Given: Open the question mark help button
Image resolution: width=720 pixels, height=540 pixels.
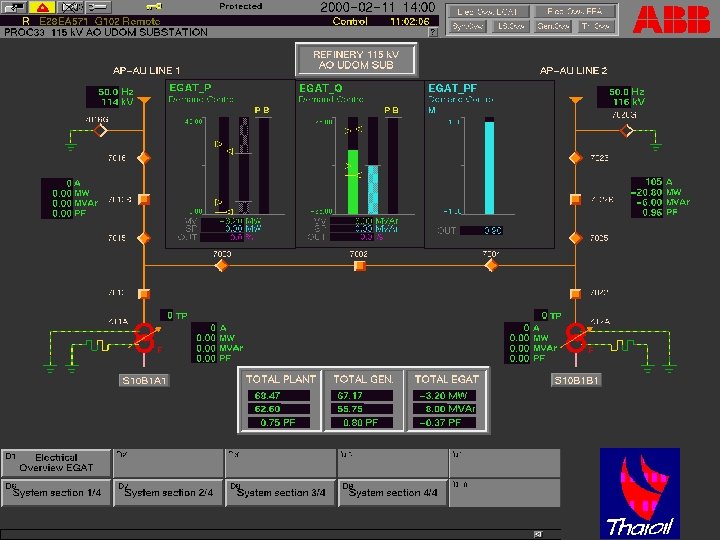Looking at the screenshot, I should (433, 32).
